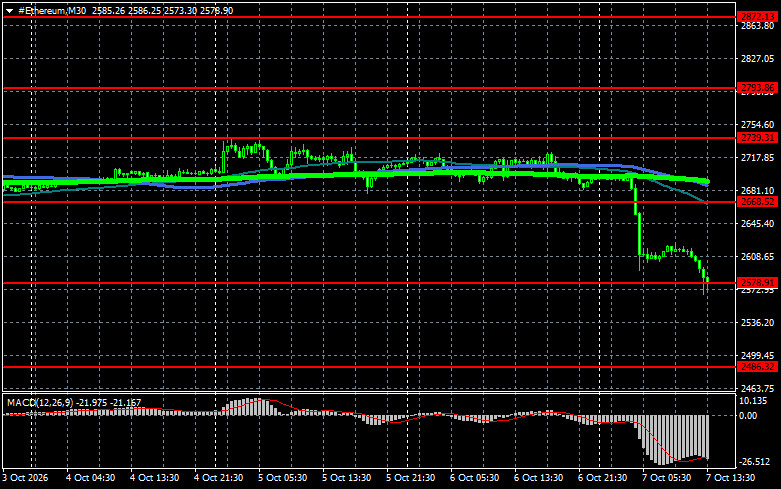781x489 pixels.
Task: Click the OHLC values 2585.26 2586.25 2573.30 2578.90
Action: pos(162,10)
